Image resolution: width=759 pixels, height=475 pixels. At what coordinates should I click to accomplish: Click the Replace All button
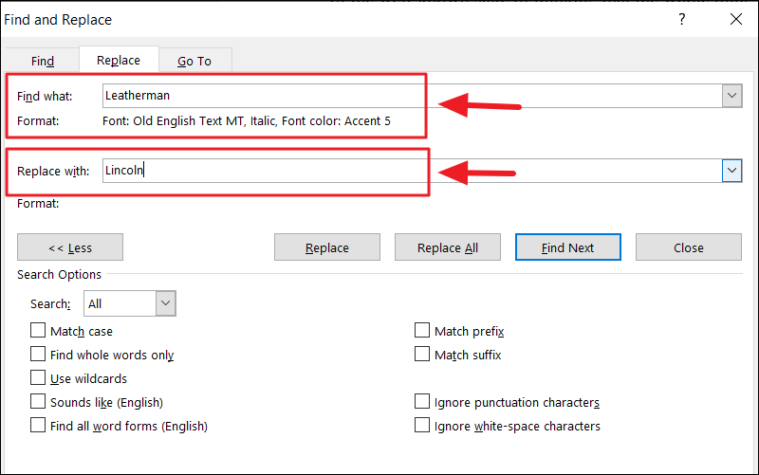448,247
